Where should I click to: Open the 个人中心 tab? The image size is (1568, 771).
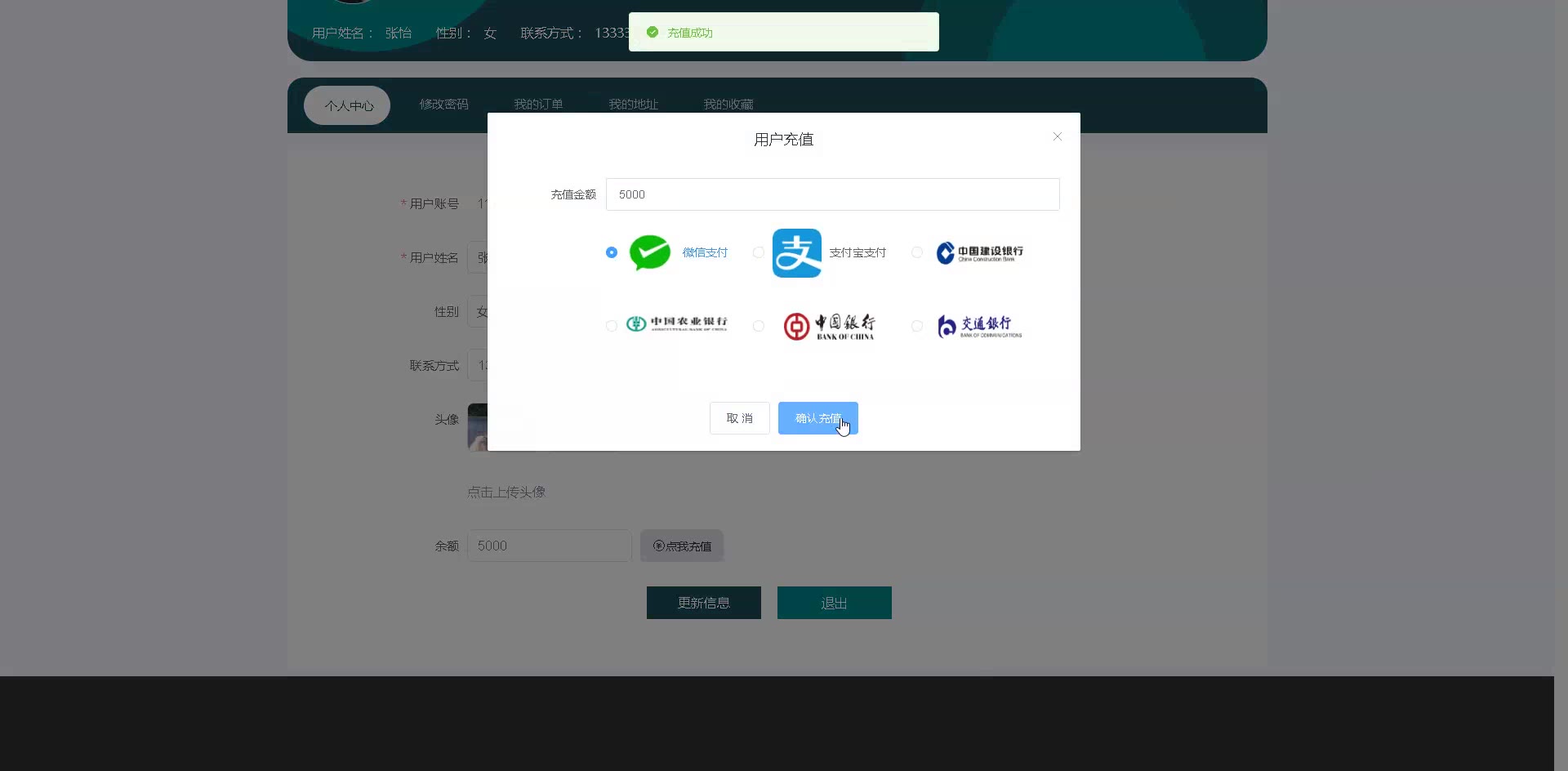(x=347, y=105)
